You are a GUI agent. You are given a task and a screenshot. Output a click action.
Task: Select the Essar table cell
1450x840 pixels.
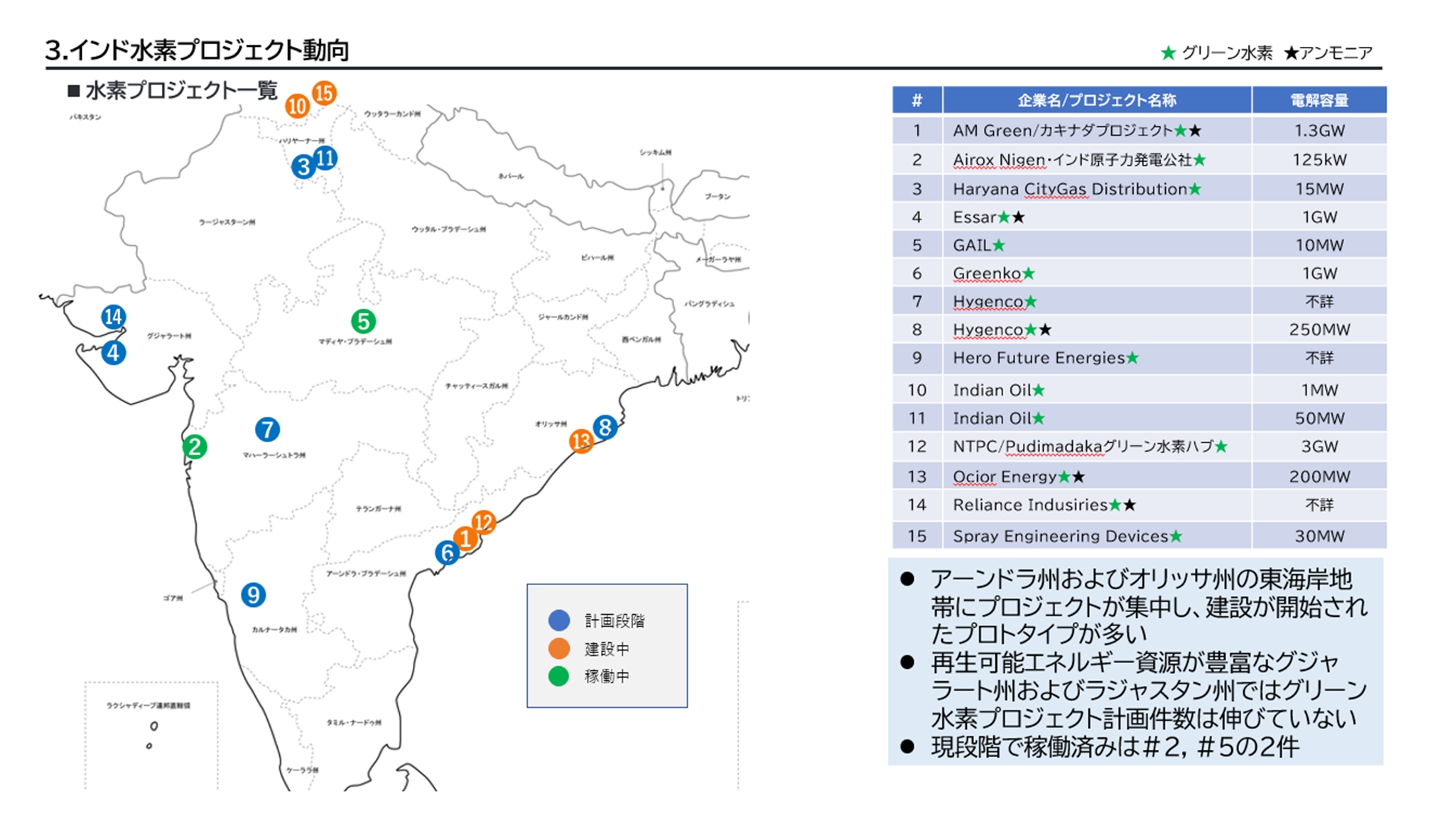[x=1097, y=217]
